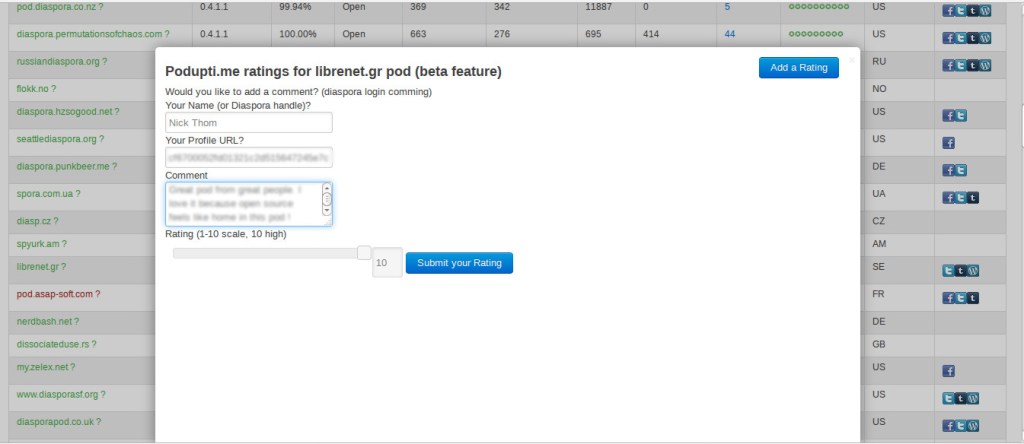Open Facebook icon for my.zelex.net

point(949,371)
